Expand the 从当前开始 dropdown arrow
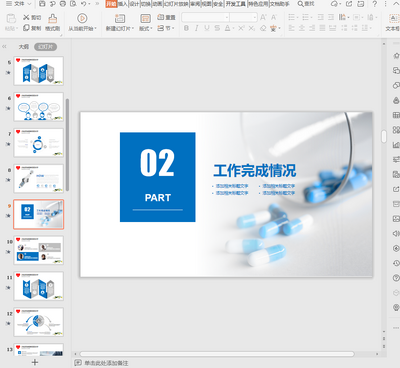Screen dimensions: 400x368 coord(95,29)
